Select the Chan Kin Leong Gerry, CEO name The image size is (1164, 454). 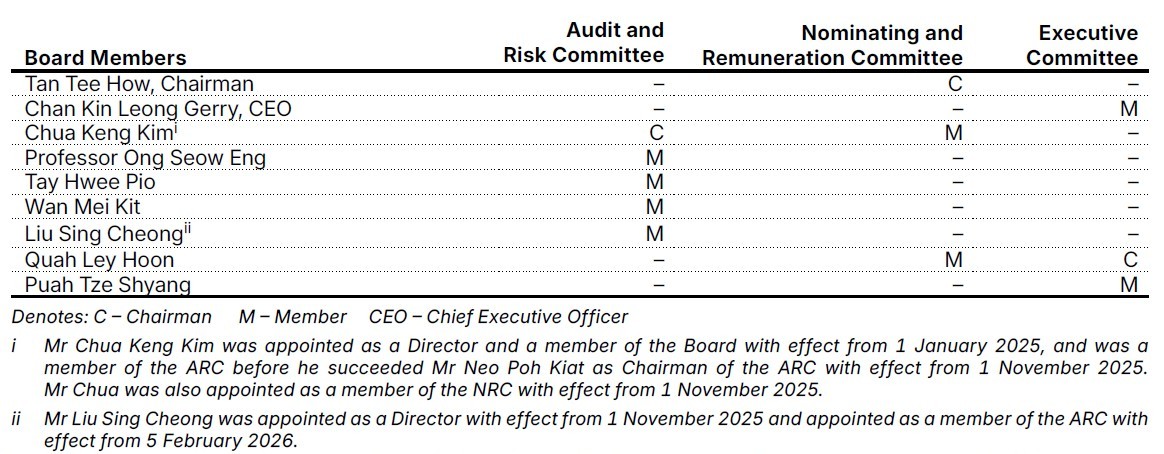point(158,108)
